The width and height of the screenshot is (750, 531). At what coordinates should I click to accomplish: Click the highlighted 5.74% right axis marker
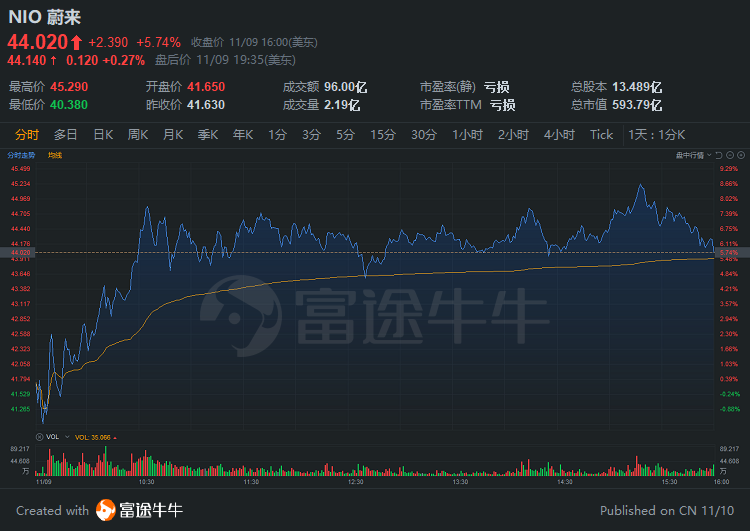tap(732, 253)
